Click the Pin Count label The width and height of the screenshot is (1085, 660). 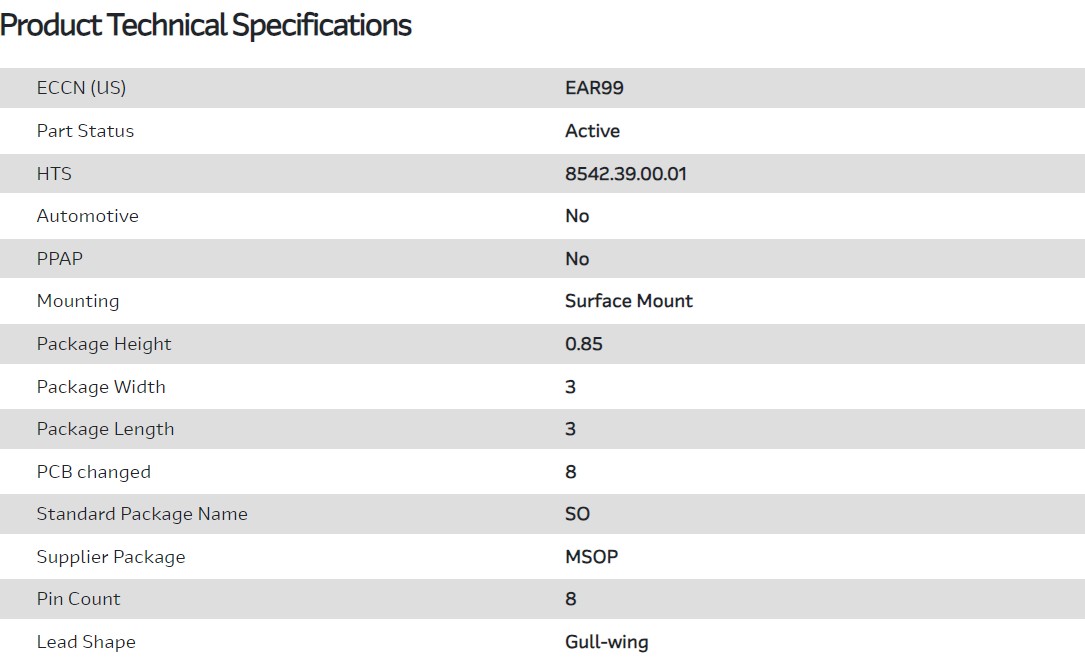point(78,599)
